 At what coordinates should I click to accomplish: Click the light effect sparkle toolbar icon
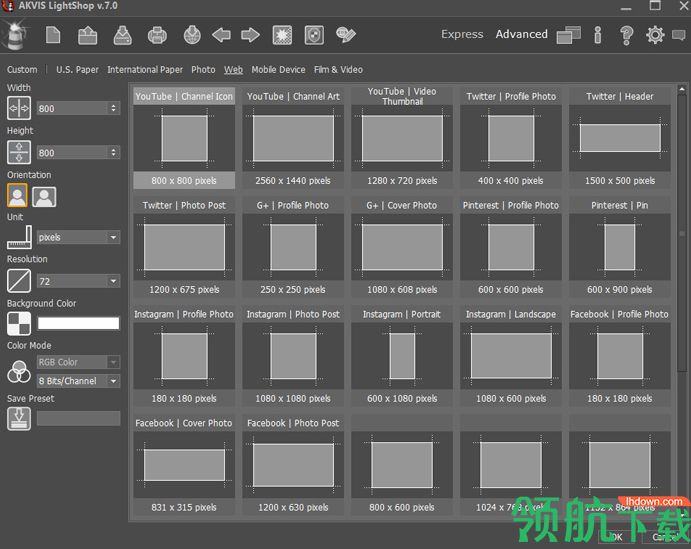click(282, 35)
